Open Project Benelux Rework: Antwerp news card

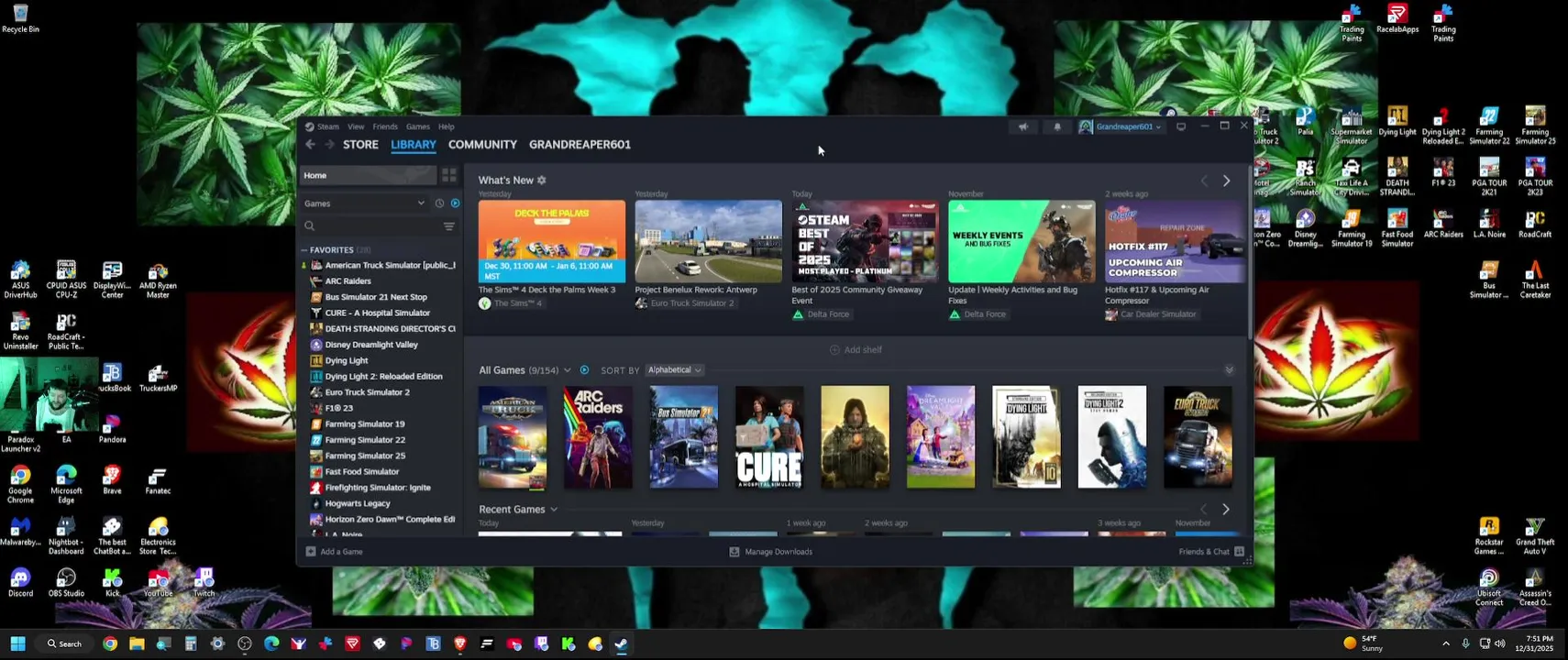click(x=709, y=241)
